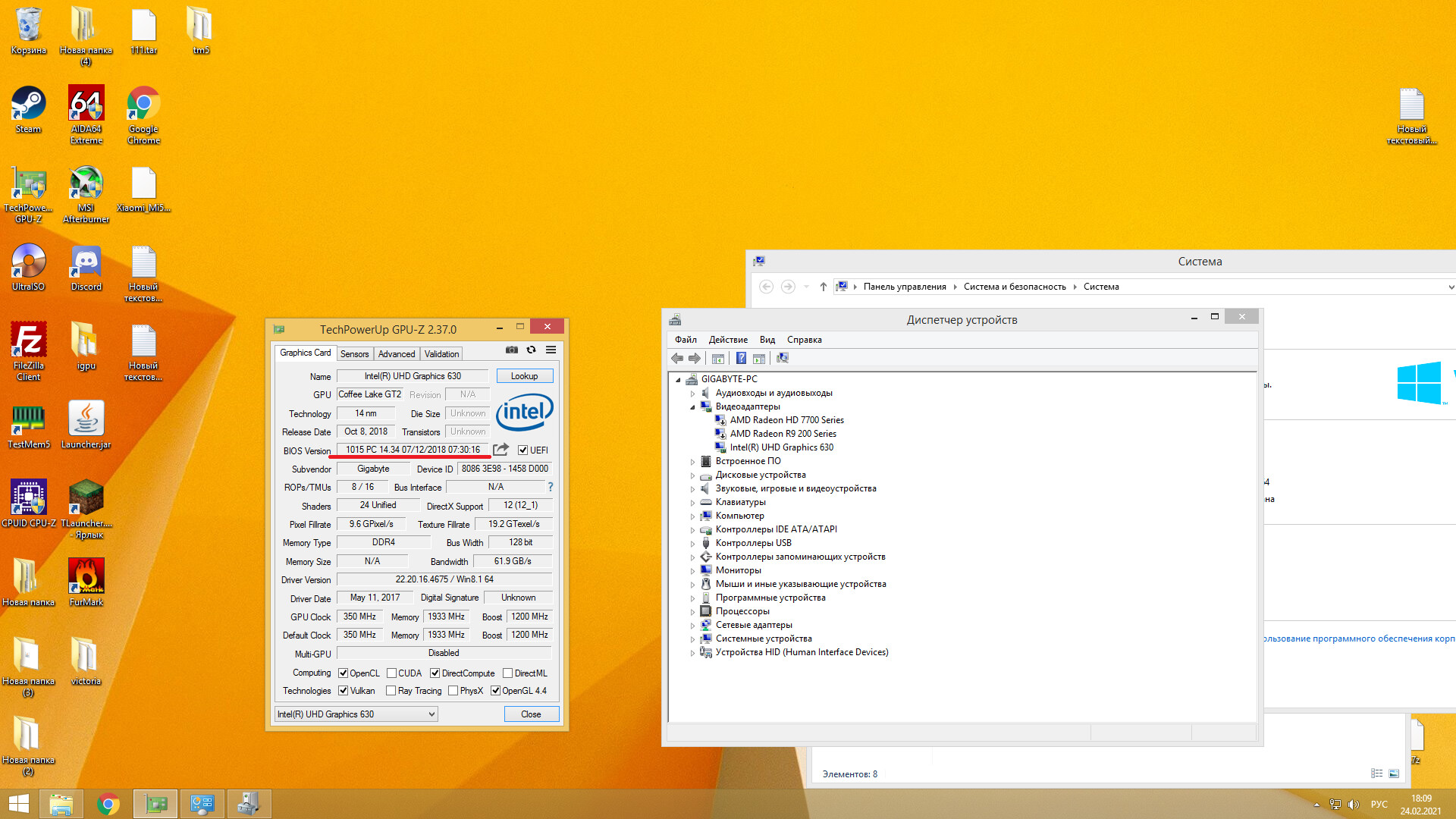Click the Close button in GPU-Z
The width and height of the screenshot is (1456, 819).
(531, 714)
